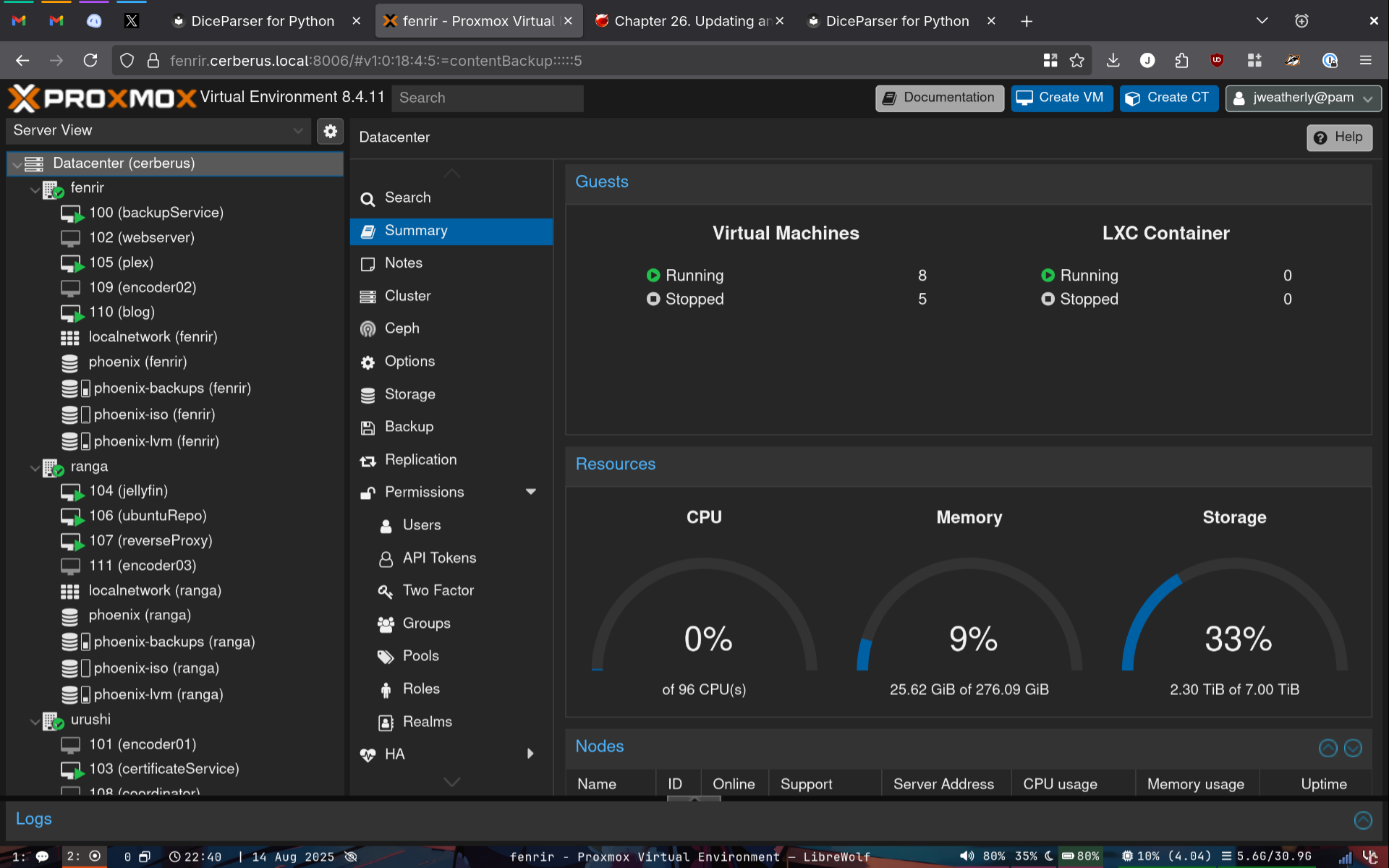Open the Realms menu item
The width and height of the screenshot is (1389, 868).
pyautogui.click(x=451, y=722)
